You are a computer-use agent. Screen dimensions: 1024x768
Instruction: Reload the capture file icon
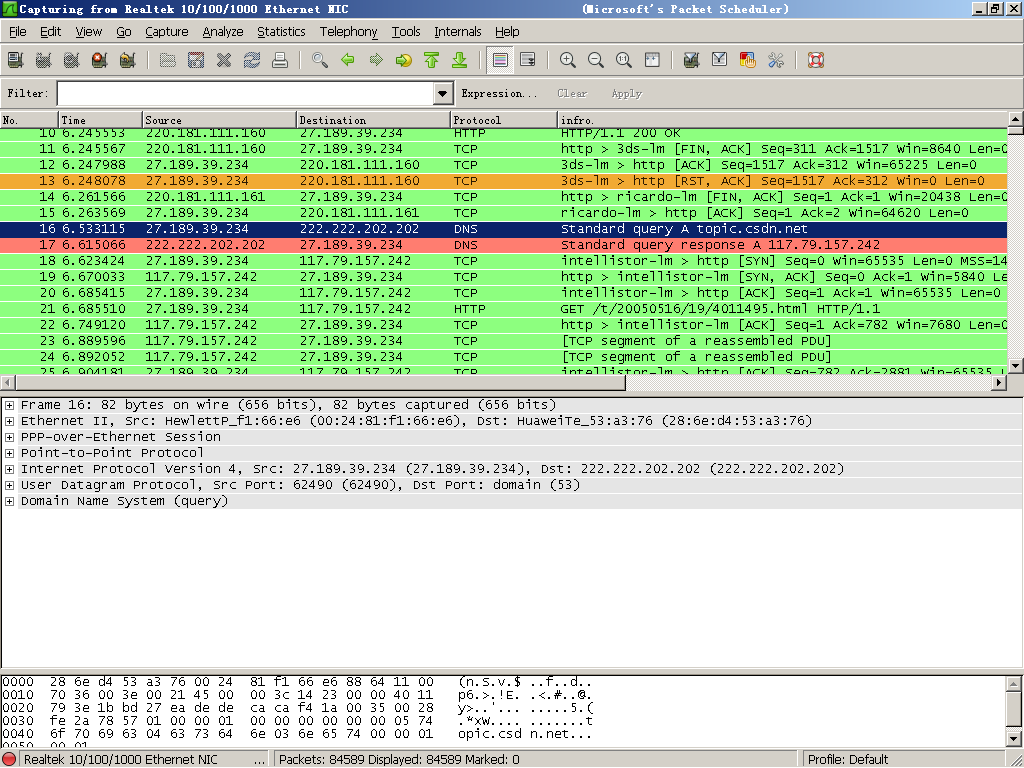[x=252, y=60]
